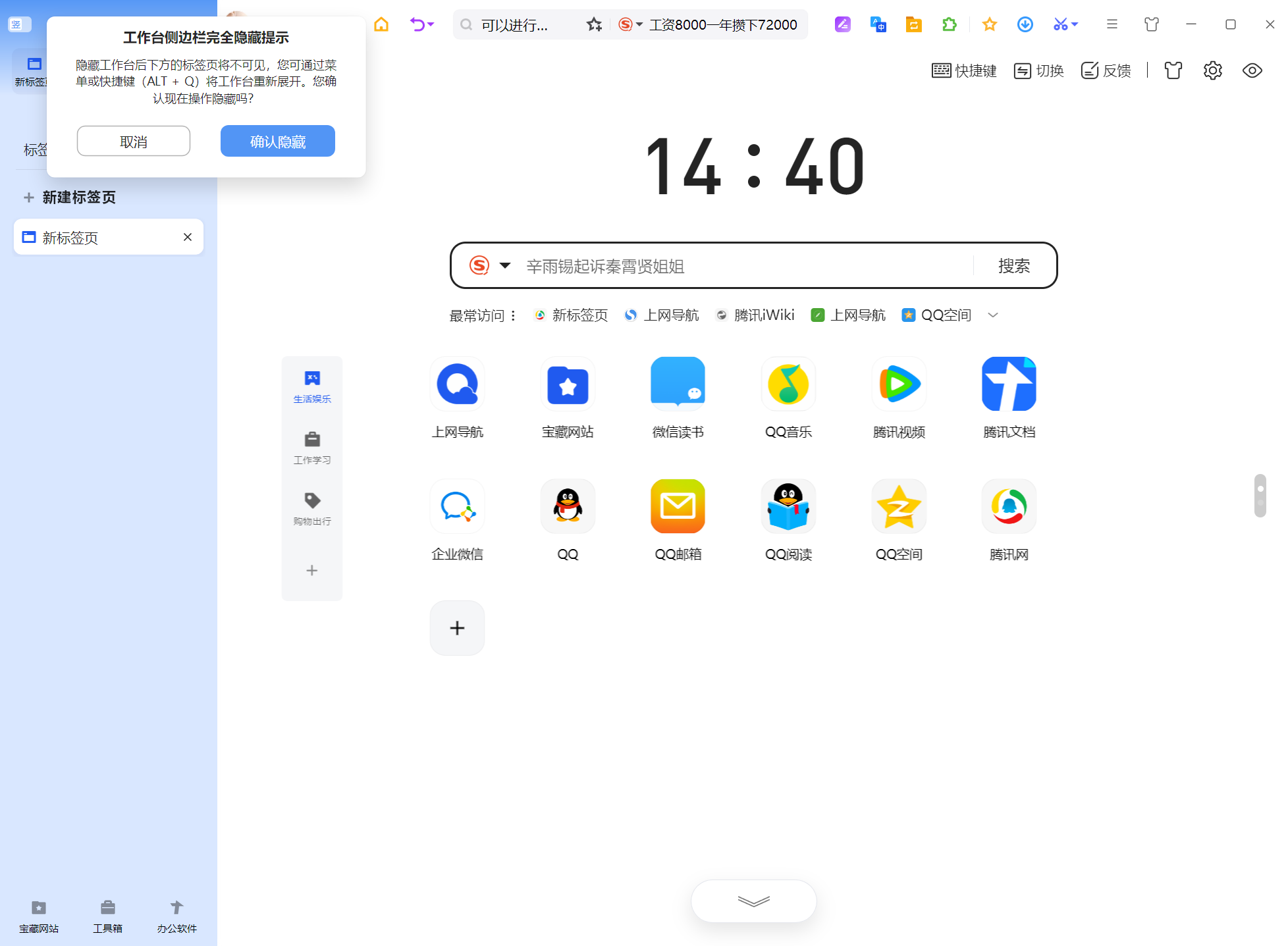This screenshot has height=946, width=1288.
Task: Open the screenshot scissors dropdown arrow
Action: point(1075,24)
